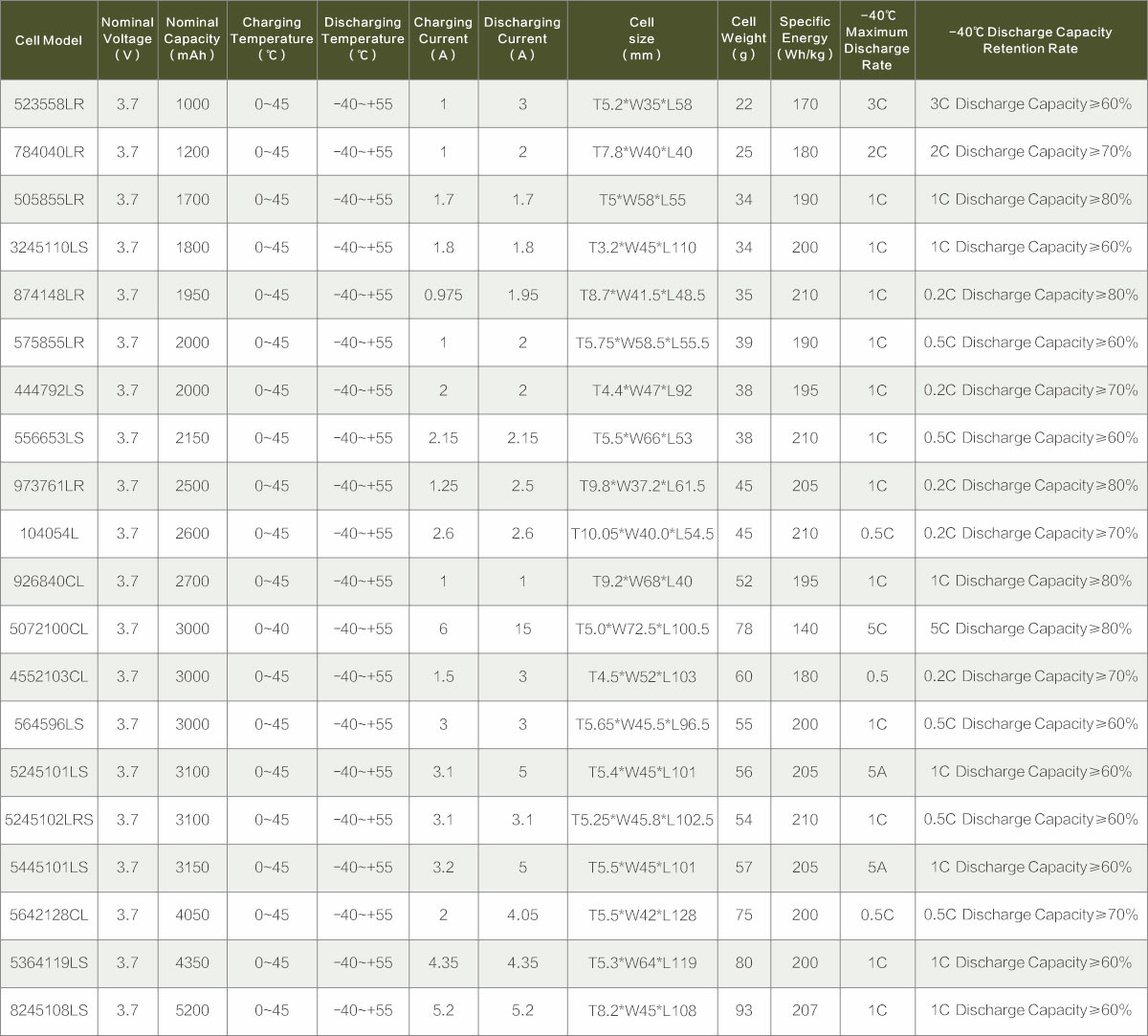
Task: Click capacity value 5200
Action: point(192,1011)
